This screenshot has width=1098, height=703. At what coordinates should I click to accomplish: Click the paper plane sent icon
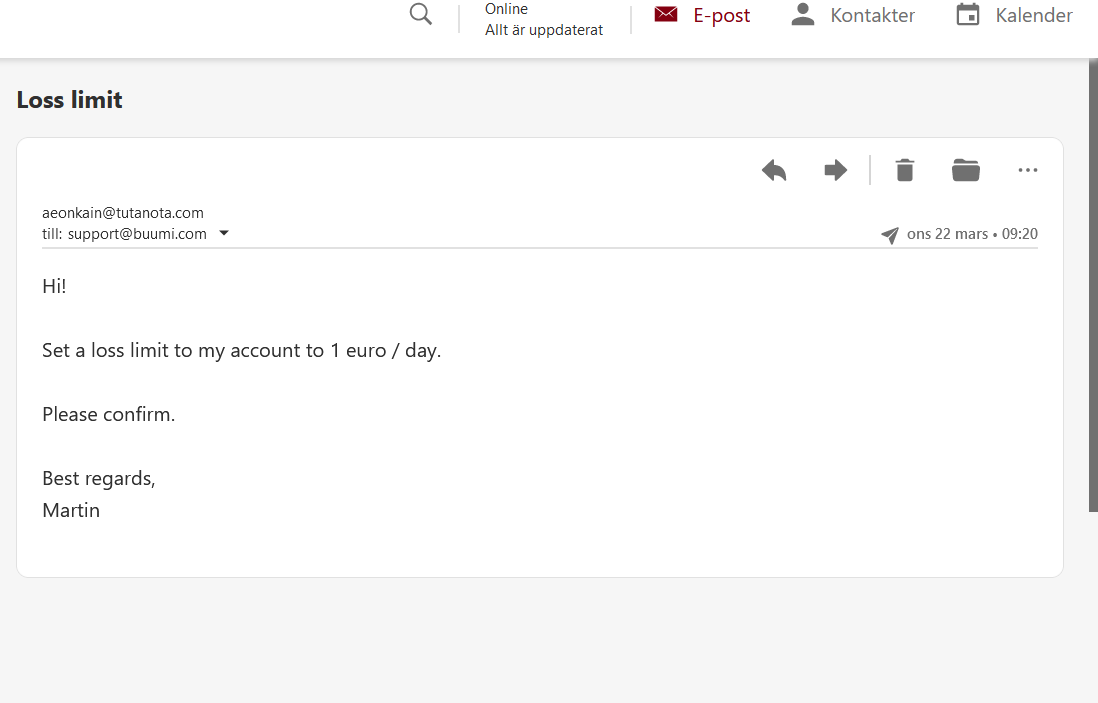pos(890,235)
